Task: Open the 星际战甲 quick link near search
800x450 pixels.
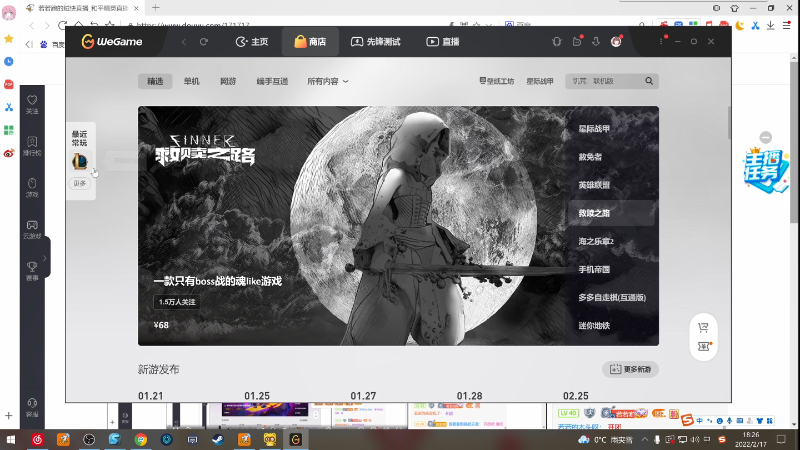Action: 540,81
